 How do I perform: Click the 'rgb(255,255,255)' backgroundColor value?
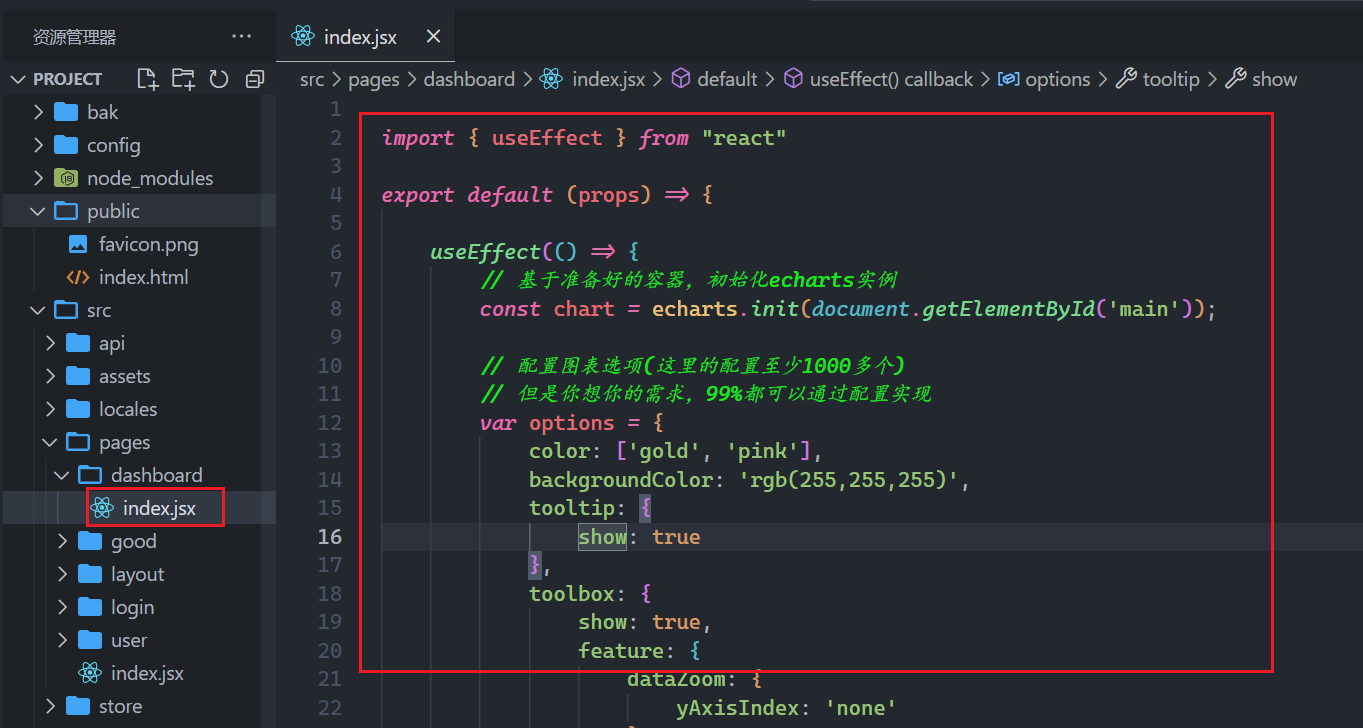(x=850, y=480)
